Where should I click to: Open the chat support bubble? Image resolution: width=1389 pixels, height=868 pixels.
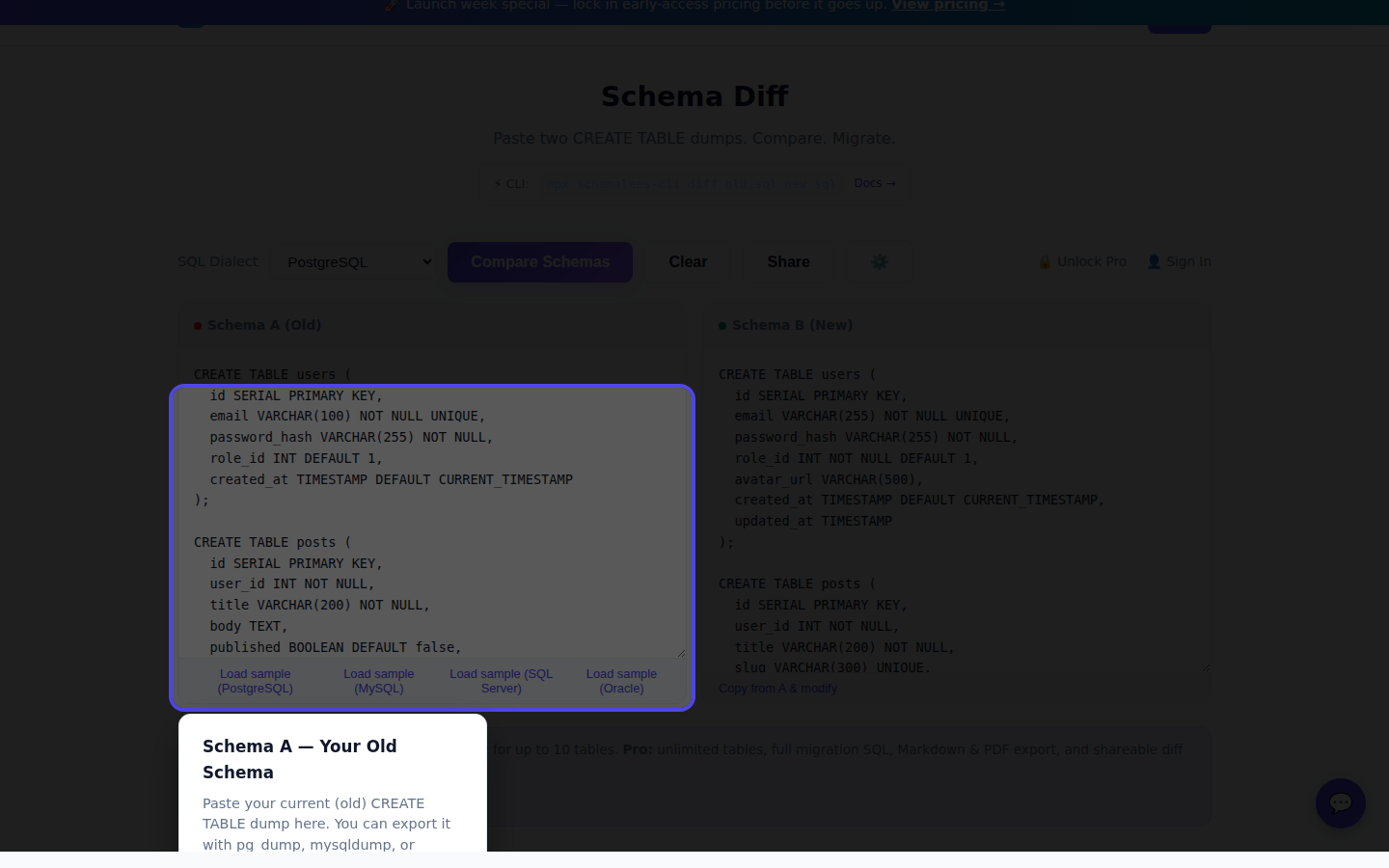point(1341,803)
